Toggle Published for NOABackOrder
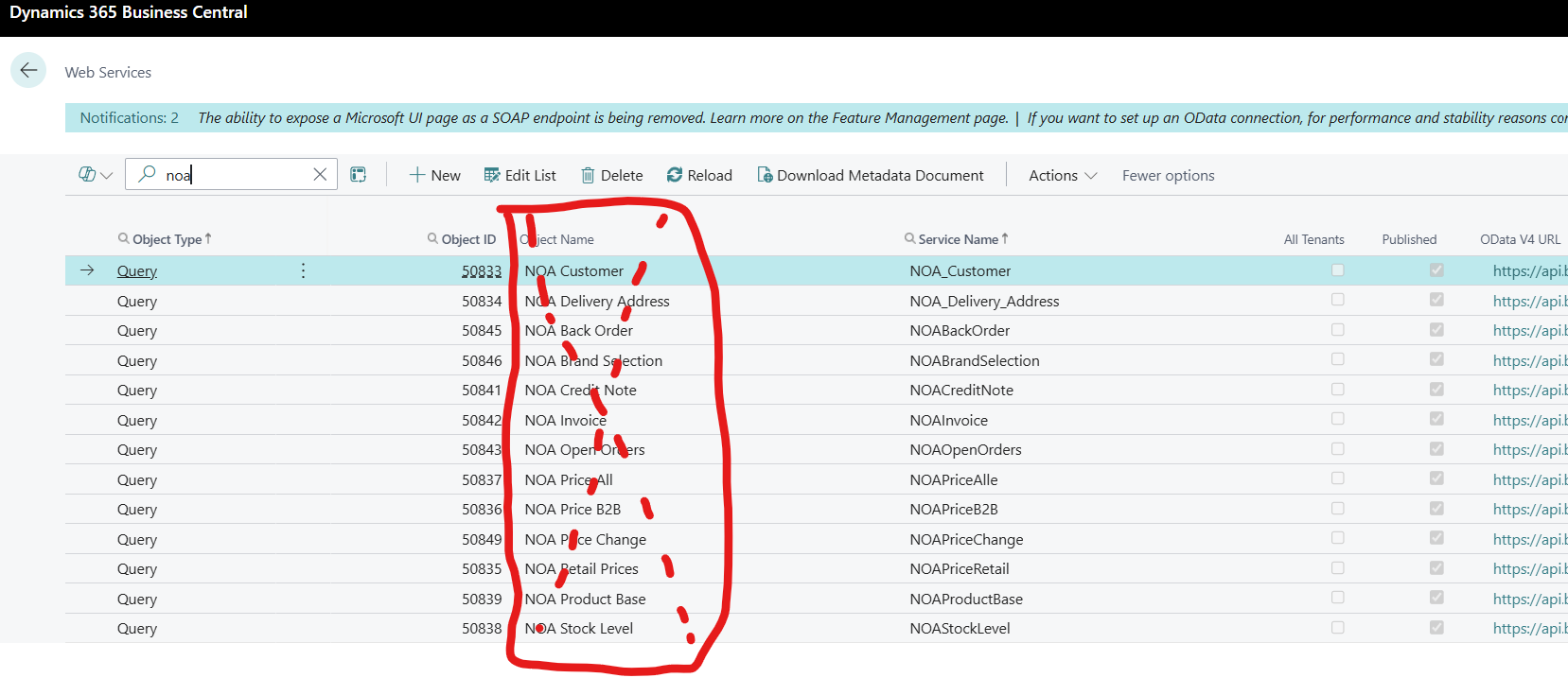This screenshot has width=1568, height=678. point(1436,329)
